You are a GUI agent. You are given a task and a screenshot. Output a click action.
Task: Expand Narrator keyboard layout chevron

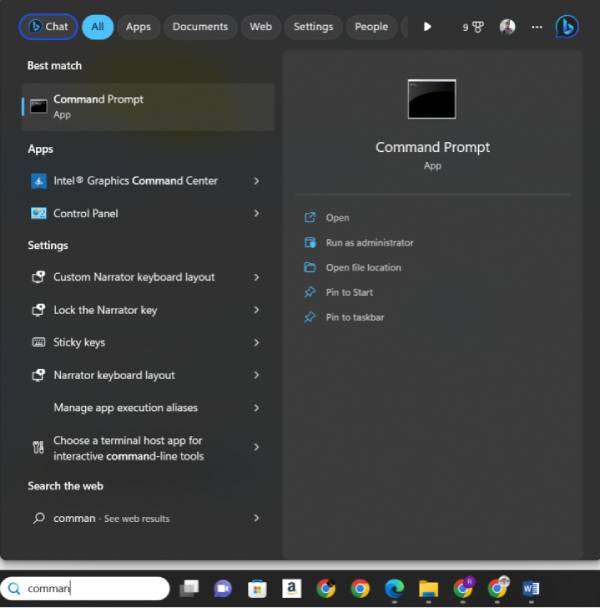(x=256, y=375)
